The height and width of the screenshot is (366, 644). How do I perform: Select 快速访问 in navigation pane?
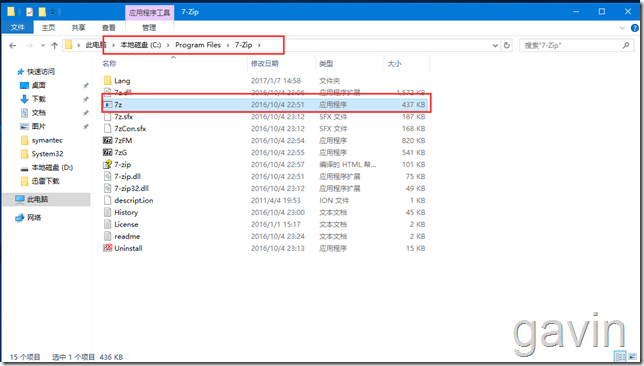pyautogui.click(x=41, y=71)
